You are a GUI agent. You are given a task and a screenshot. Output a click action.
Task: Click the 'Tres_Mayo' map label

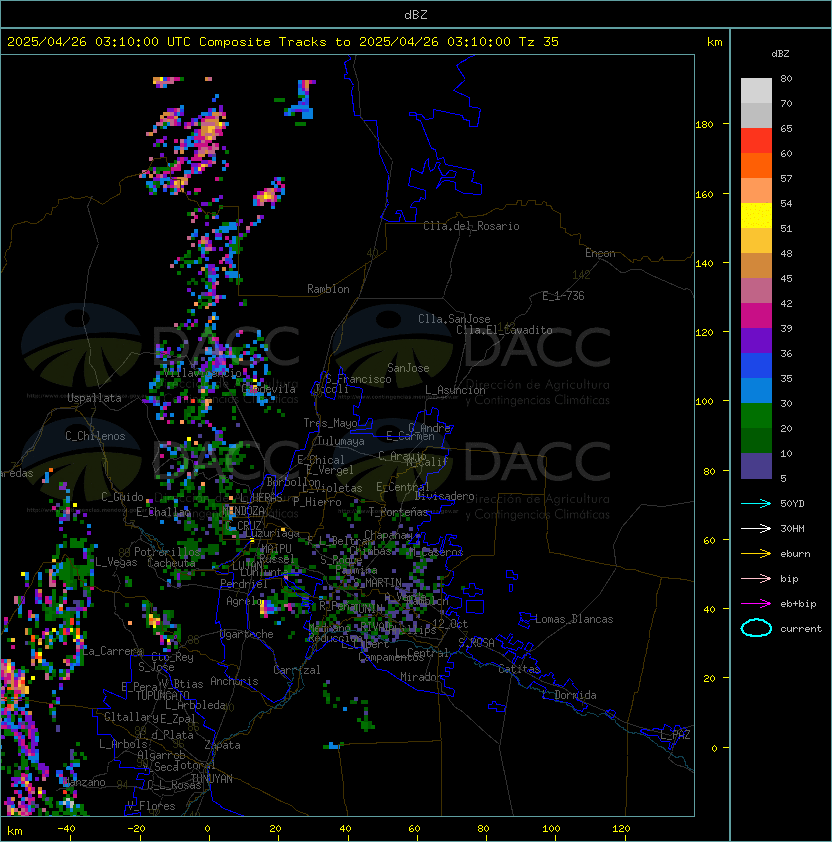click(x=330, y=423)
